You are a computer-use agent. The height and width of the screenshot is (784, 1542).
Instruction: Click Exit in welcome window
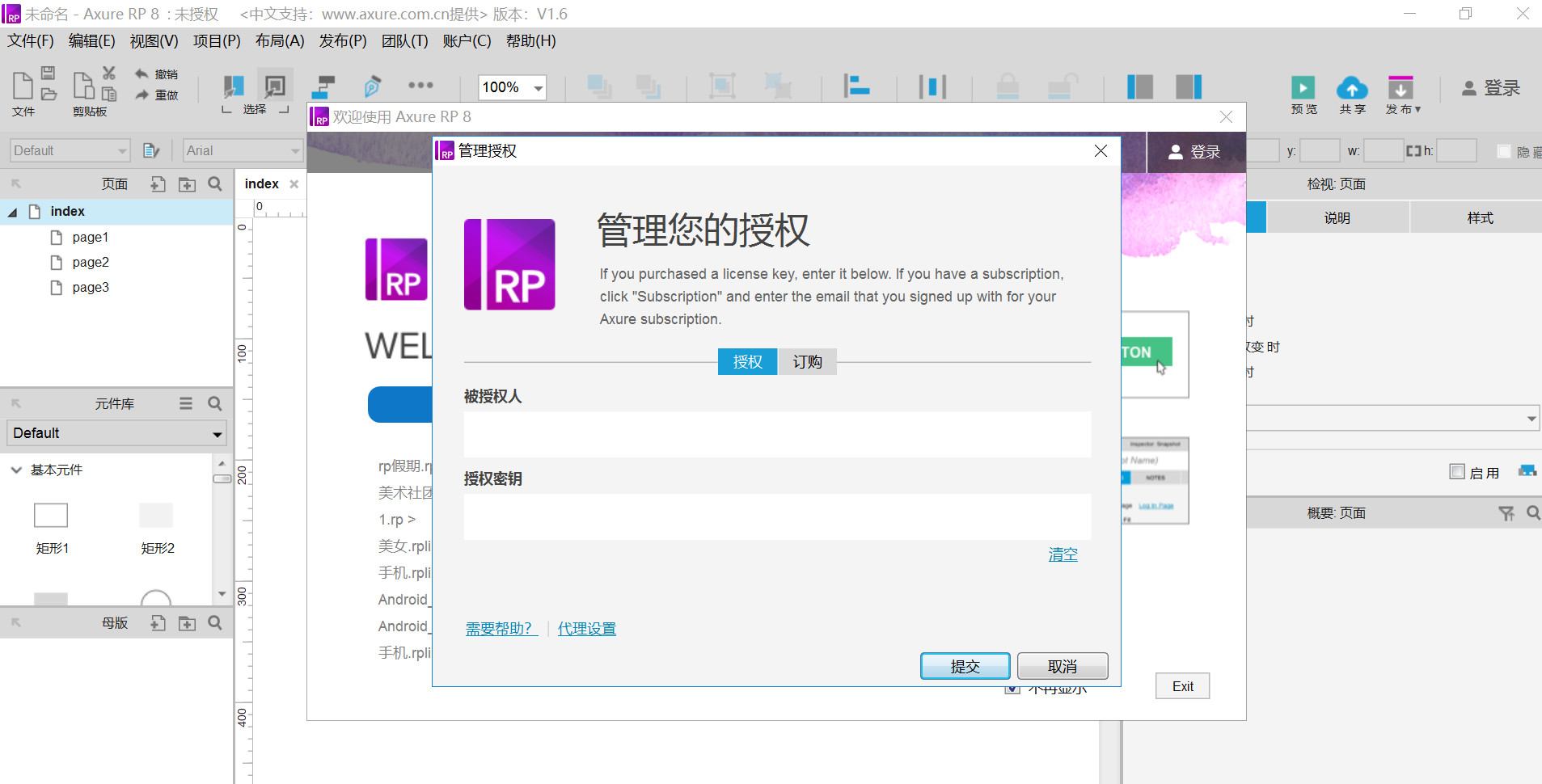[1182, 686]
